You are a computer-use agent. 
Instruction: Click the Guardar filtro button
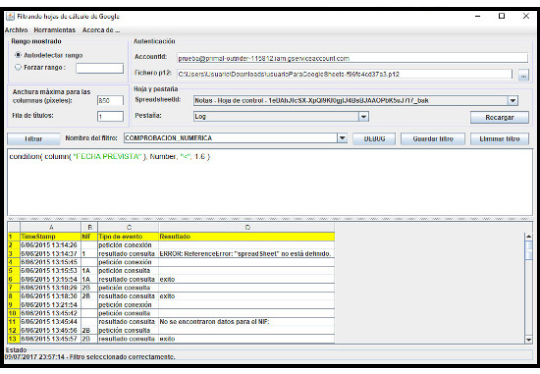coord(433,139)
